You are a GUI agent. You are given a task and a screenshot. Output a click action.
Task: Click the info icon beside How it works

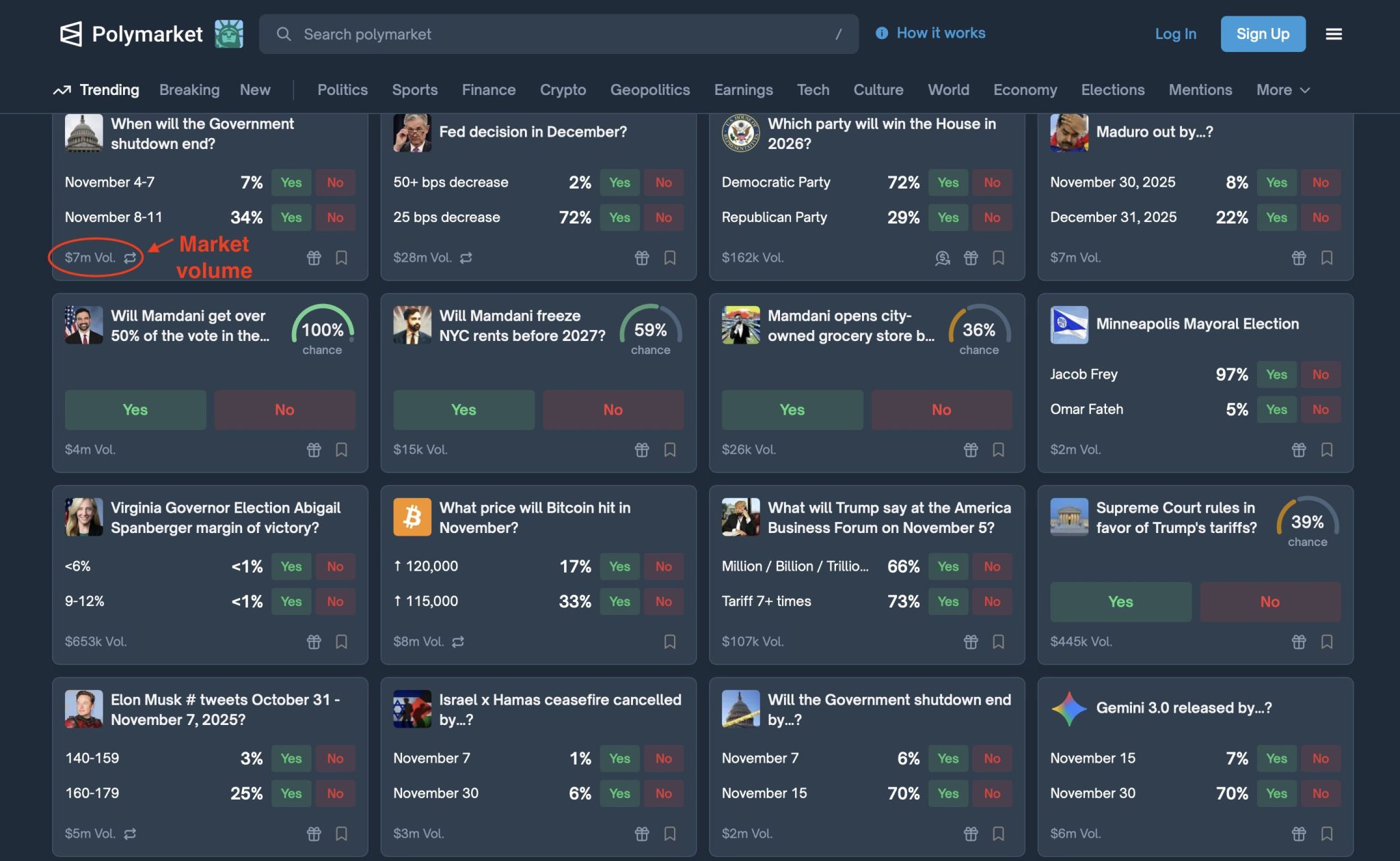click(x=882, y=33)
